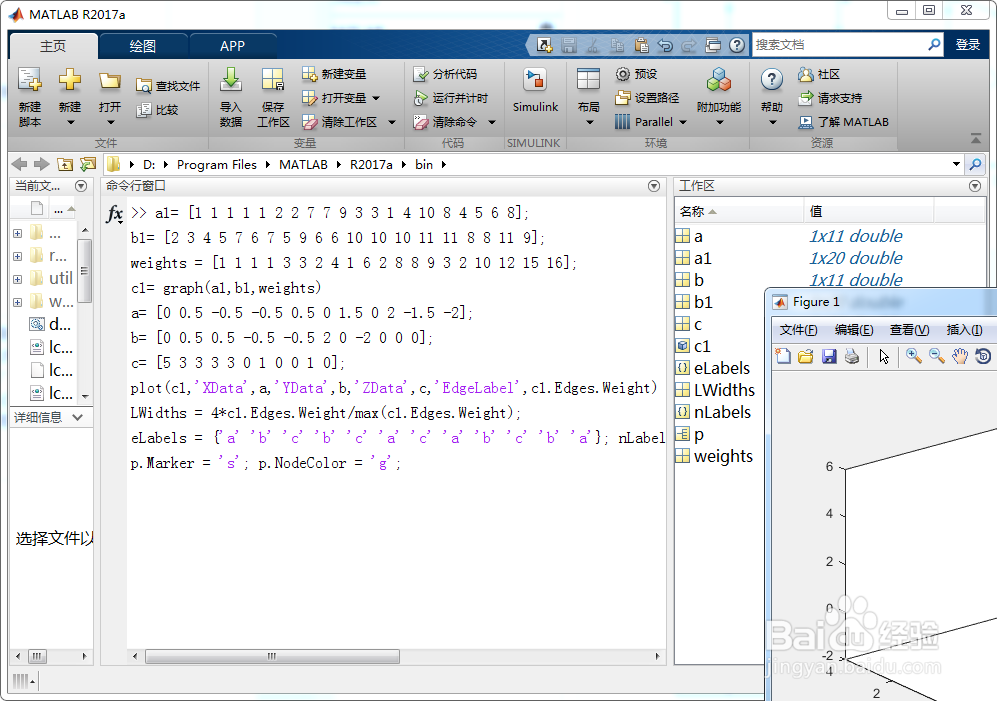Screen dimensions: 997x701
Task: Click the Zoom In tool in Figure 1
Action: pyautogui.click(x=914, y=356)
